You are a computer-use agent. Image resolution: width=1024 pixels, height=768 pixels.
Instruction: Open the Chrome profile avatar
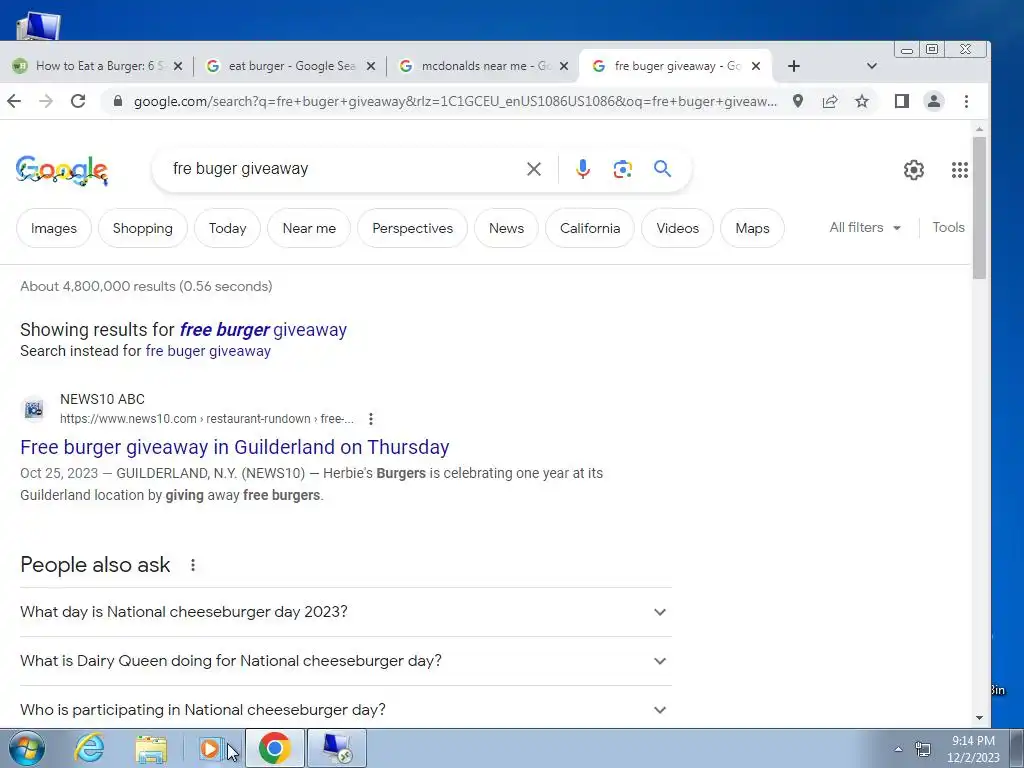tap(934, 101)
